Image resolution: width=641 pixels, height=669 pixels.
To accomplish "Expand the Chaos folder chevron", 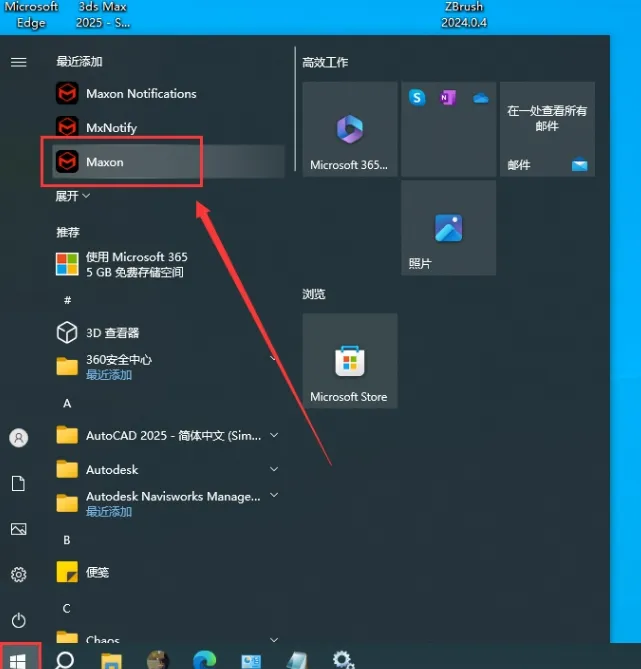I will [274, 640].
